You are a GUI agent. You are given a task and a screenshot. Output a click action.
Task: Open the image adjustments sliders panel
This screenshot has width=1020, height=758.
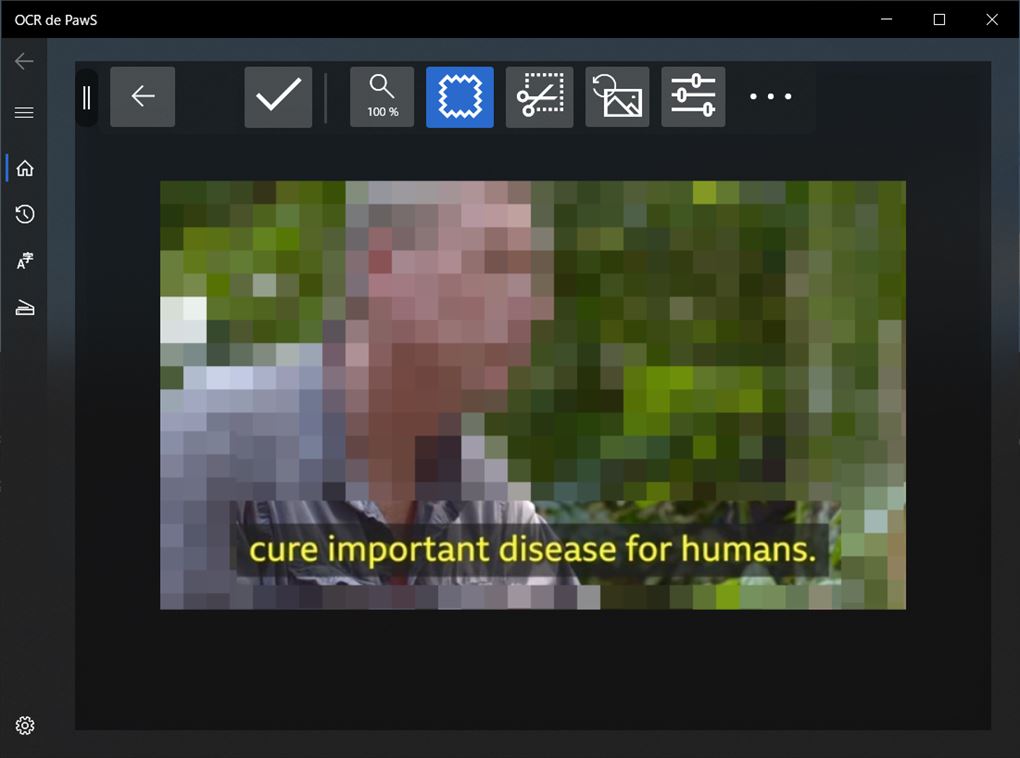pos(693,97)
